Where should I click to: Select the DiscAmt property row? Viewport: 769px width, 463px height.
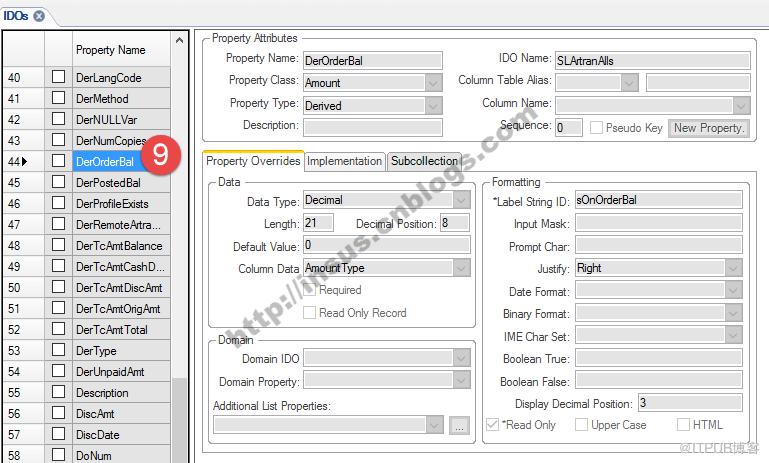[x=121, y=413]
